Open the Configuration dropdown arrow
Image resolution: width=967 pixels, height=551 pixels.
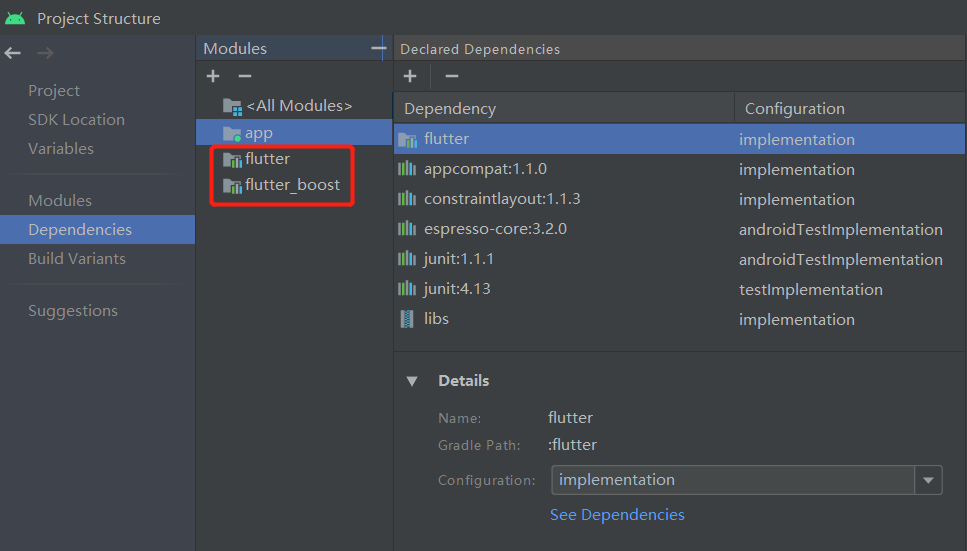(928, 480)
